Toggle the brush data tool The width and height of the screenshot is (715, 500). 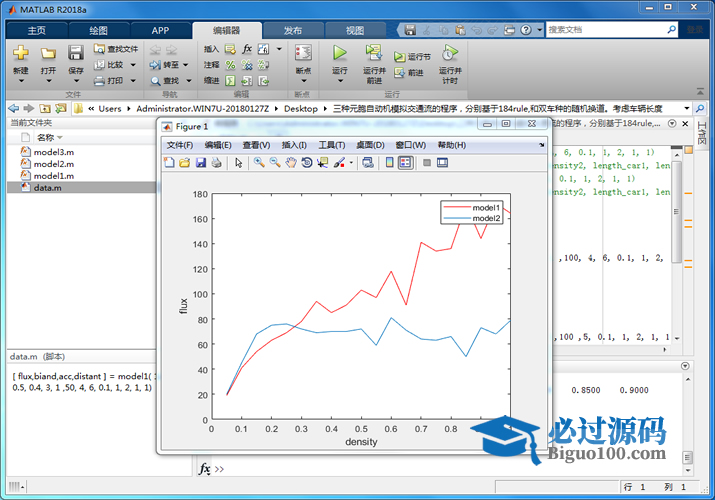coord(339,162)
